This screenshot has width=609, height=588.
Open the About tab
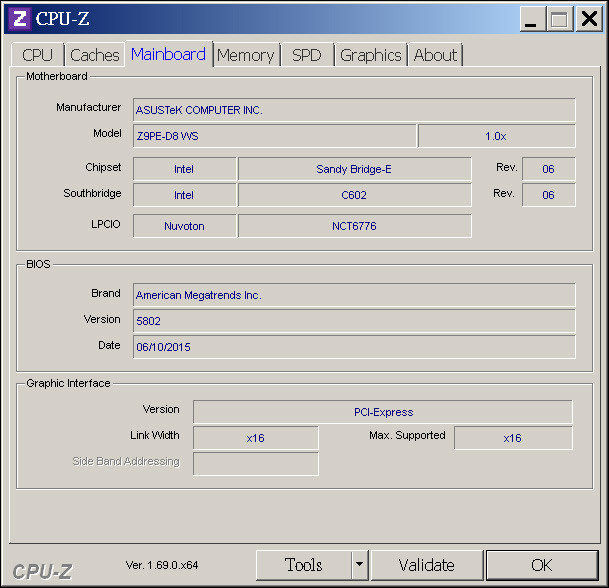coord(435,55)
